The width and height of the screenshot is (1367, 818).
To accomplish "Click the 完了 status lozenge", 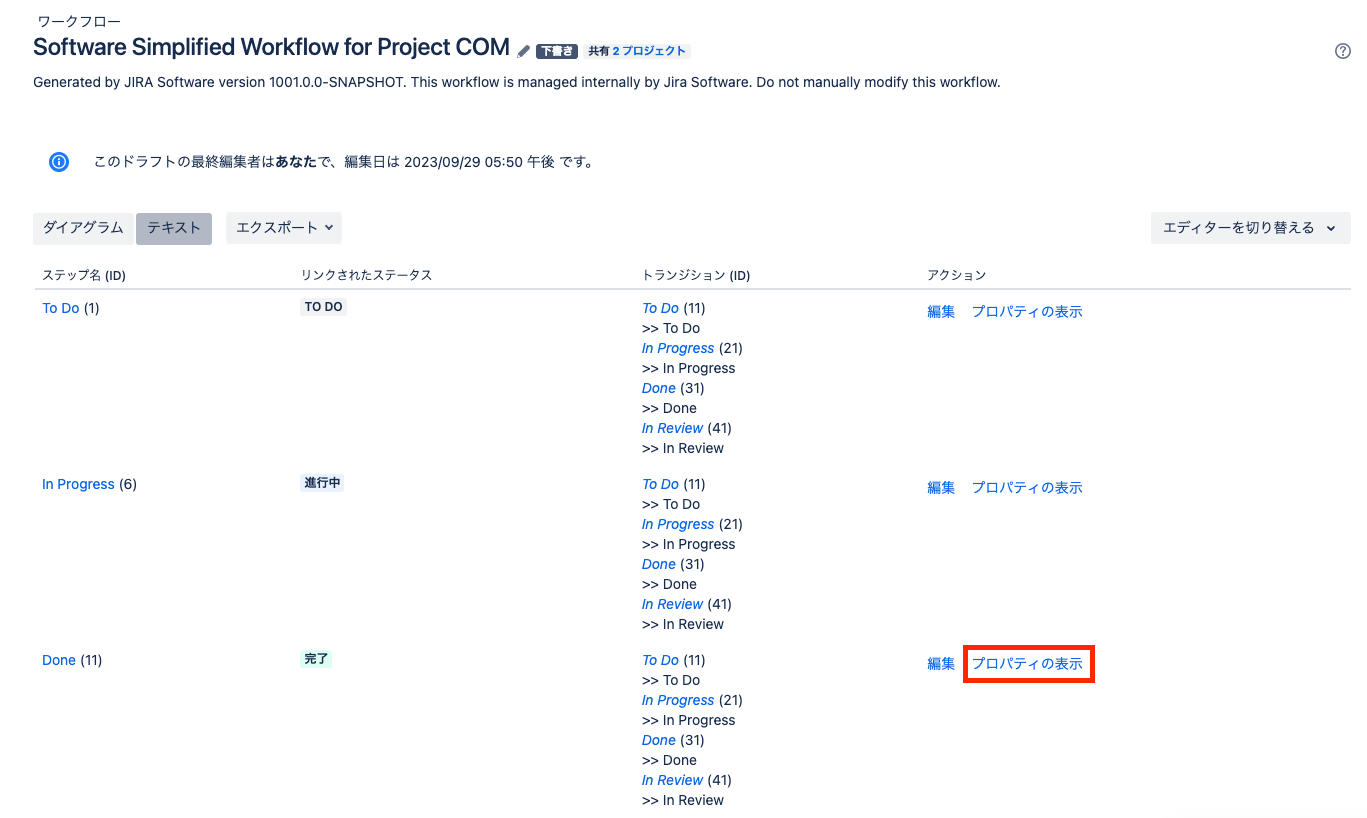I will tap(316, 659).
